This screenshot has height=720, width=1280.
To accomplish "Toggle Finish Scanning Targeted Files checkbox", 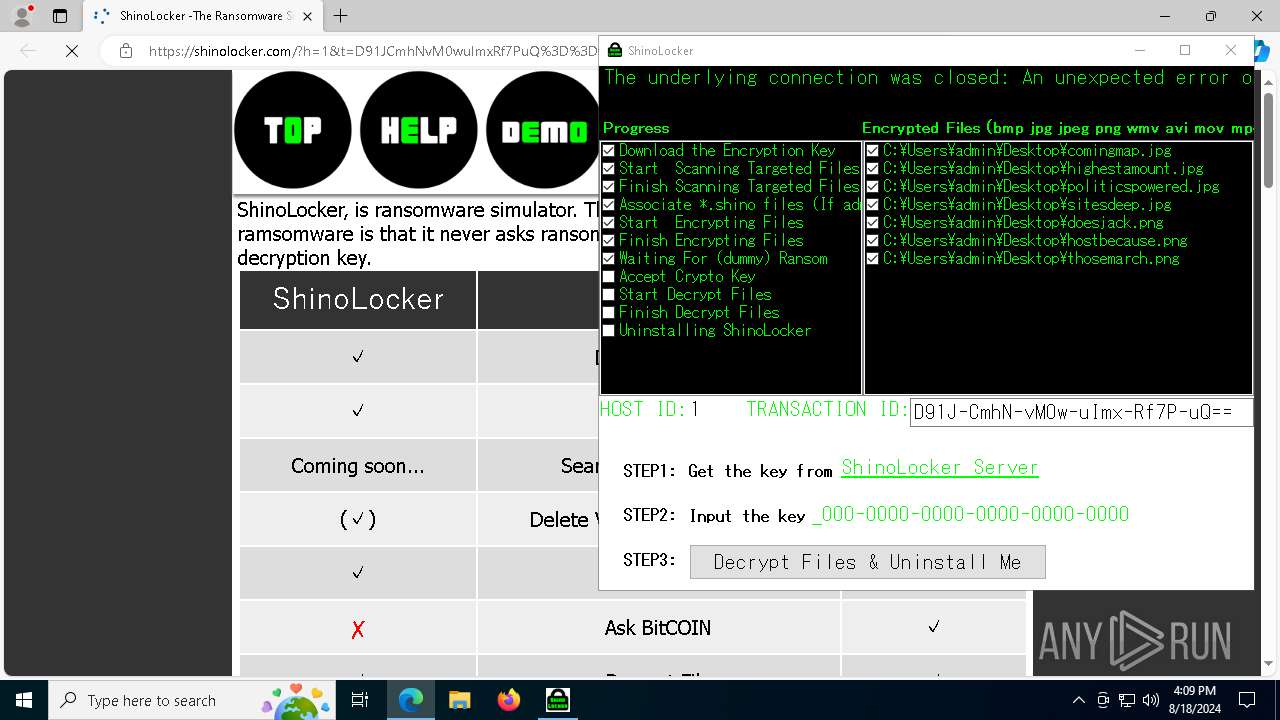I will (608, 186).
